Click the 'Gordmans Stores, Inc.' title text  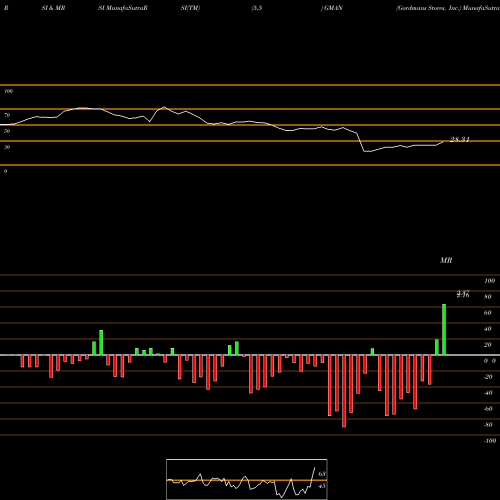428,8
